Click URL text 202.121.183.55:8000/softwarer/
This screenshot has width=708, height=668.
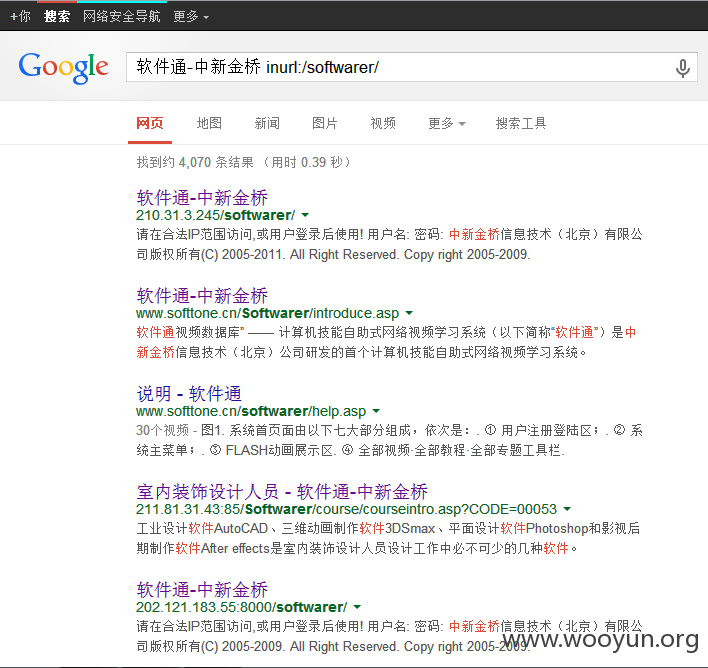(x=242, y=607)
